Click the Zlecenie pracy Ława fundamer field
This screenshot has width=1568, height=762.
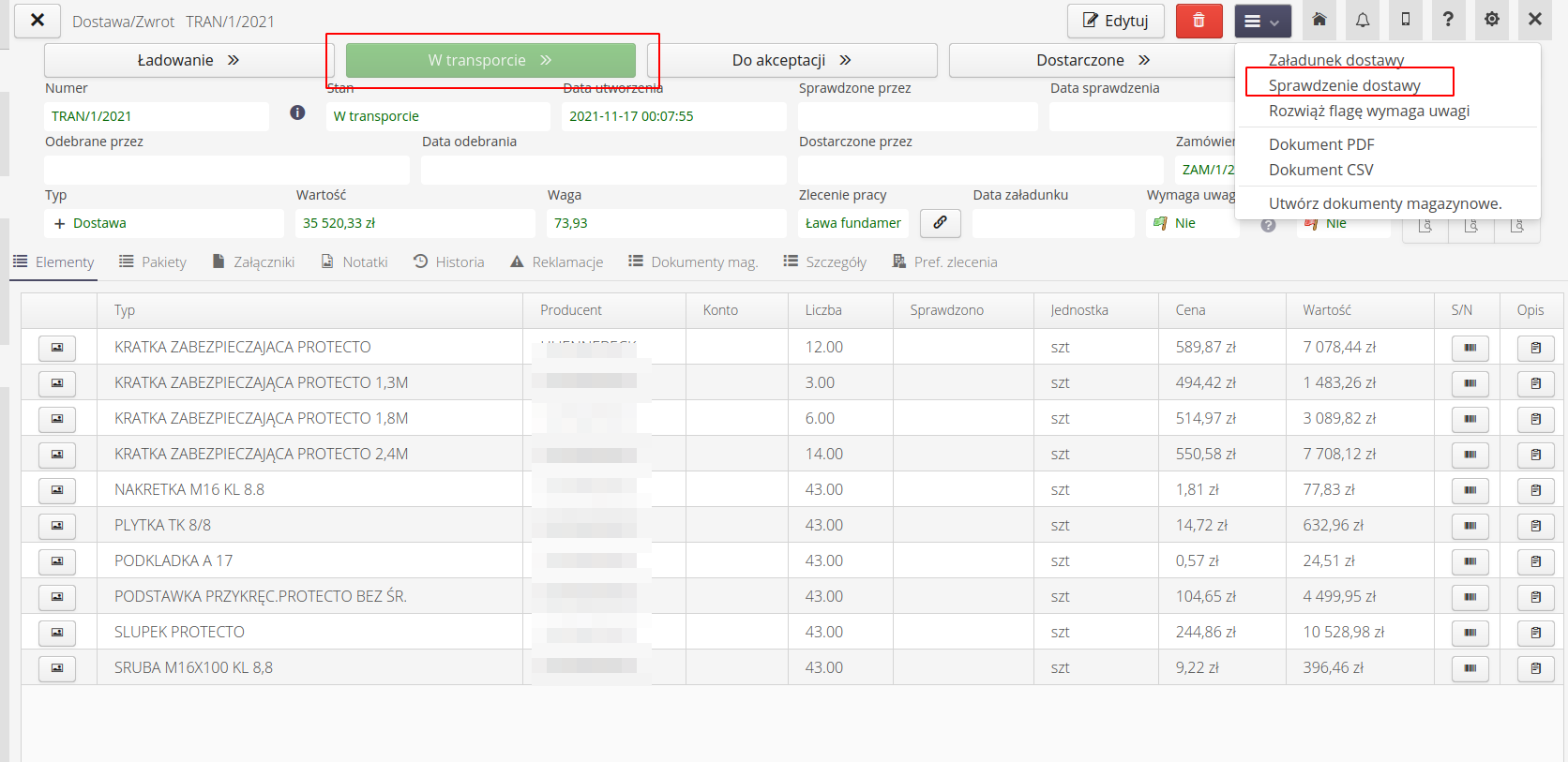click(x=853, y=223)
